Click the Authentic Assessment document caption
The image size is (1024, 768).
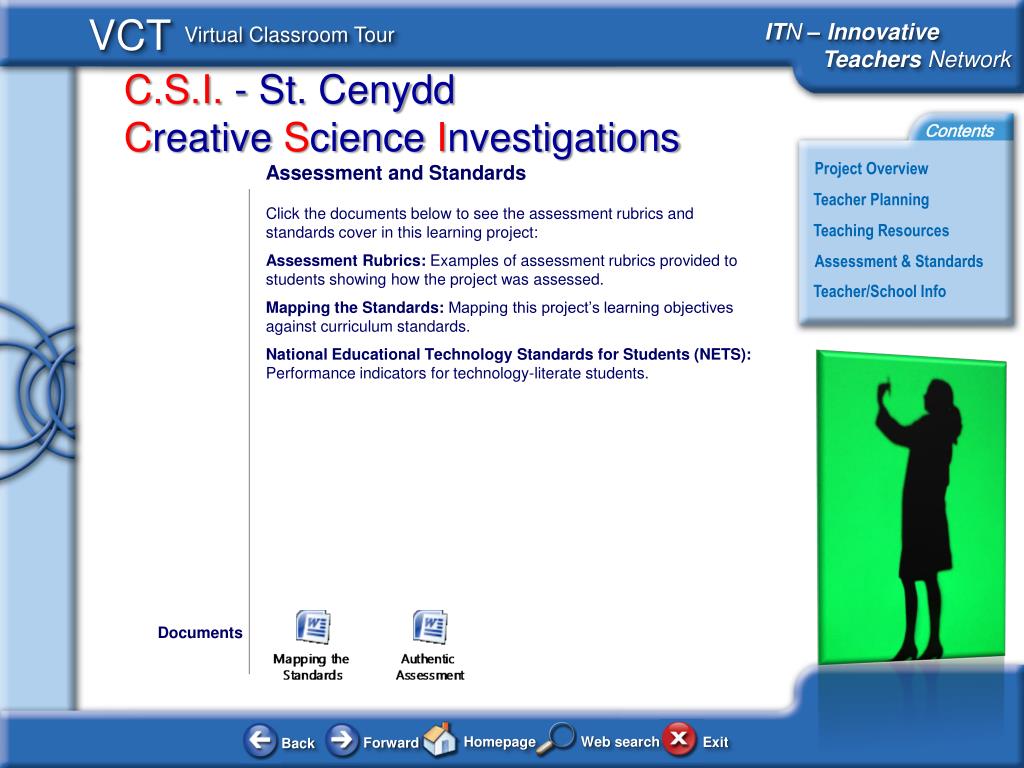430,667
